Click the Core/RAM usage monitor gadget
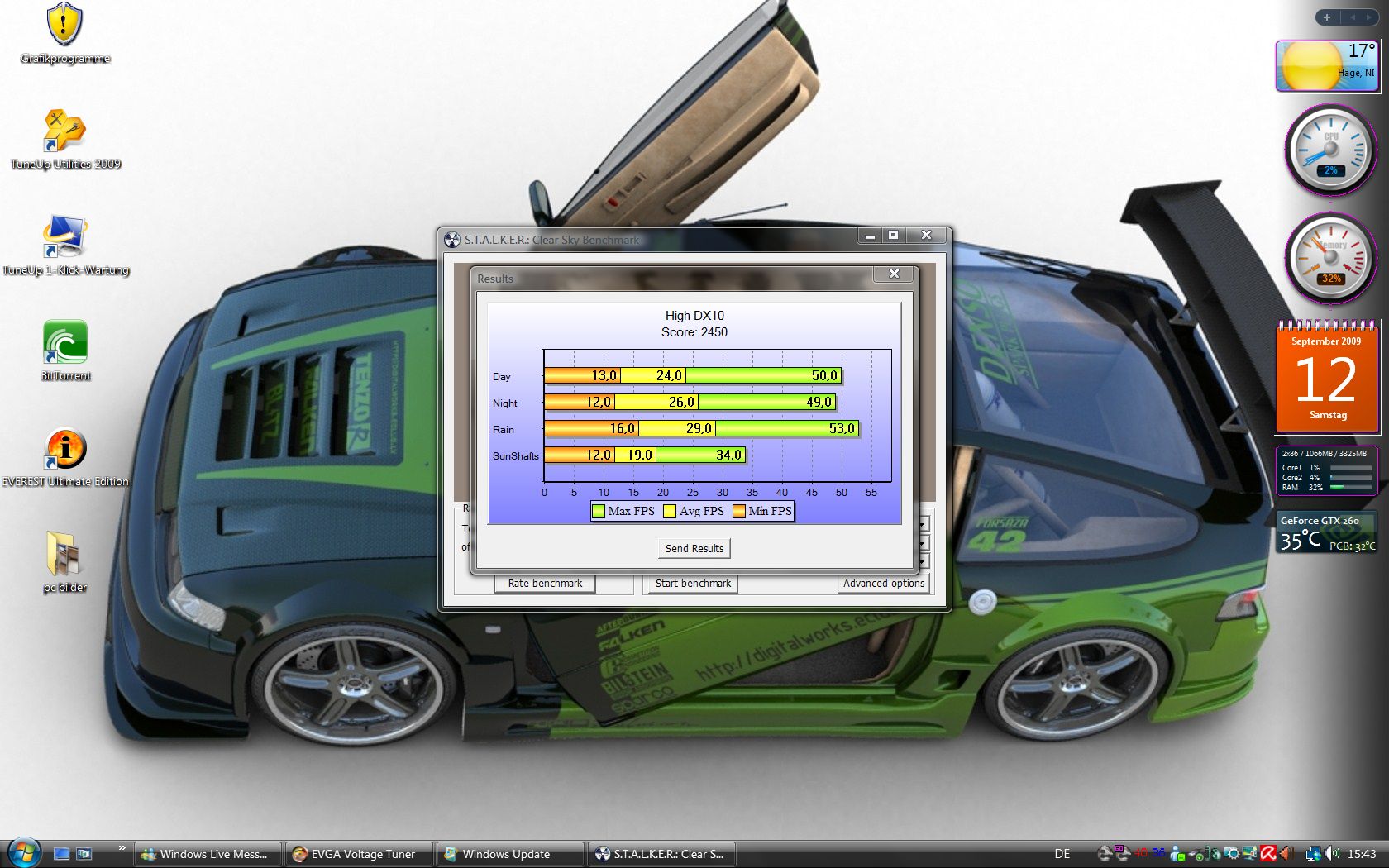The image size is (1389, 868). (x=1326, y=470)
